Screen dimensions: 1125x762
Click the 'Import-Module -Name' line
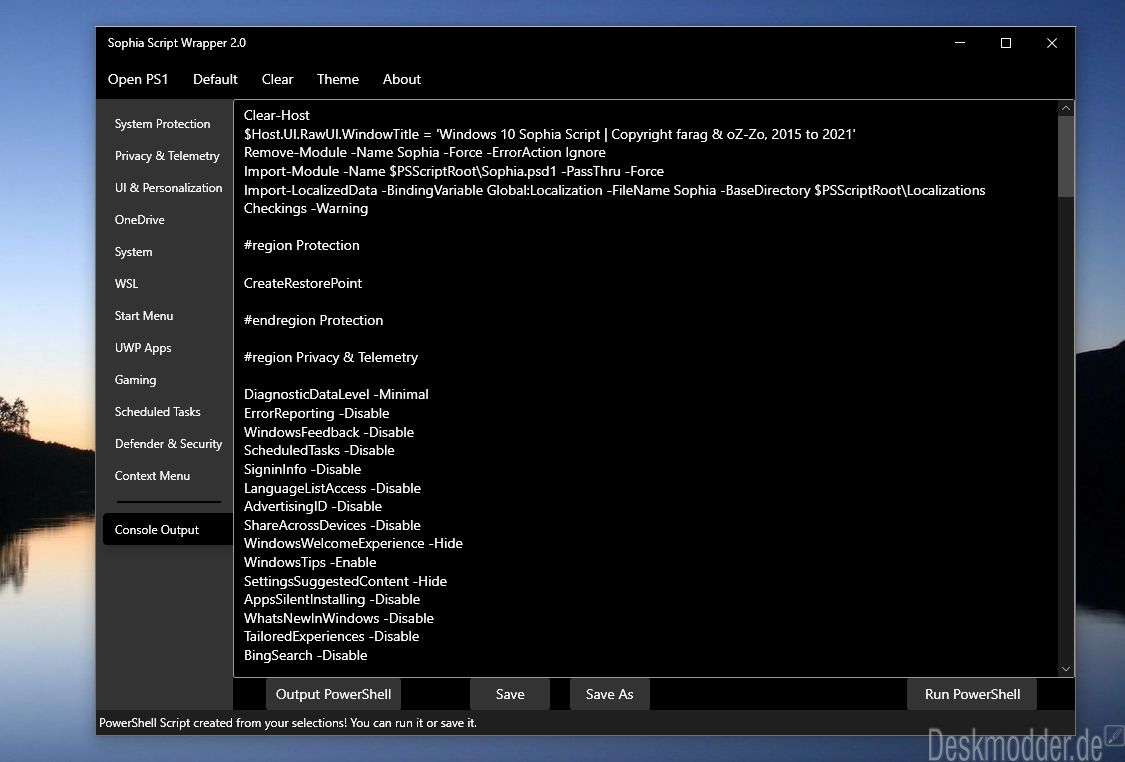click(x=453, y=171)
